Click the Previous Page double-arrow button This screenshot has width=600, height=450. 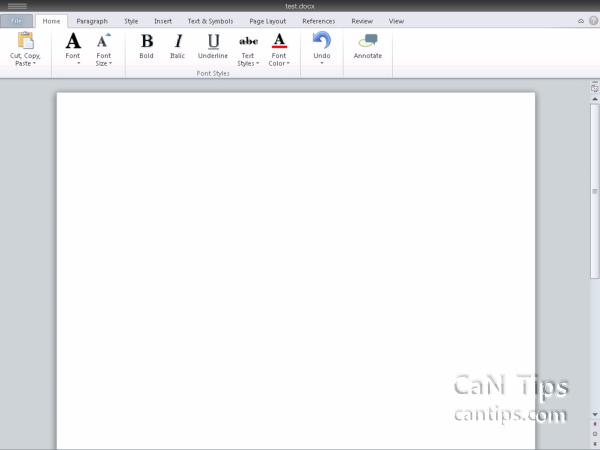(595, 424)
